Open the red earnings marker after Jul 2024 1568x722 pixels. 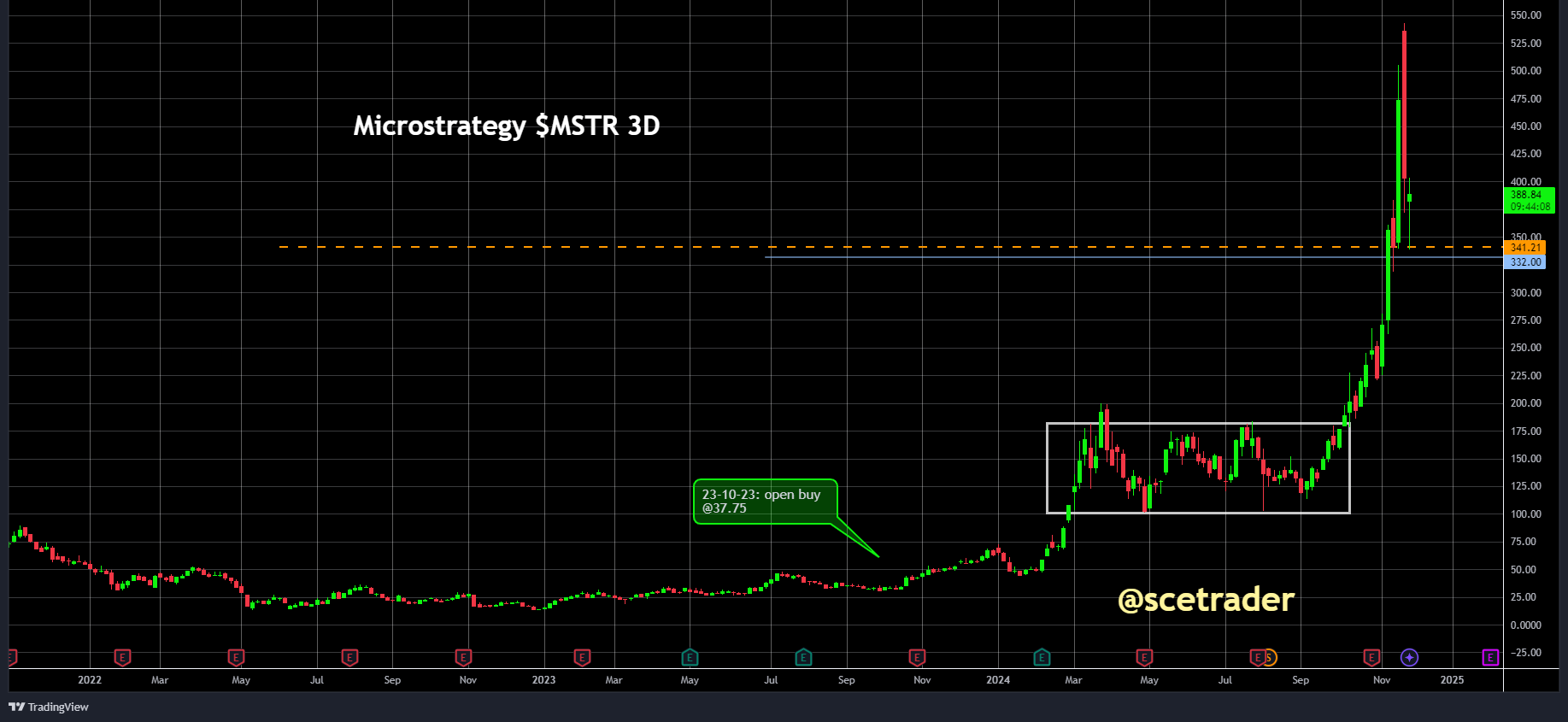point(1257,657)
